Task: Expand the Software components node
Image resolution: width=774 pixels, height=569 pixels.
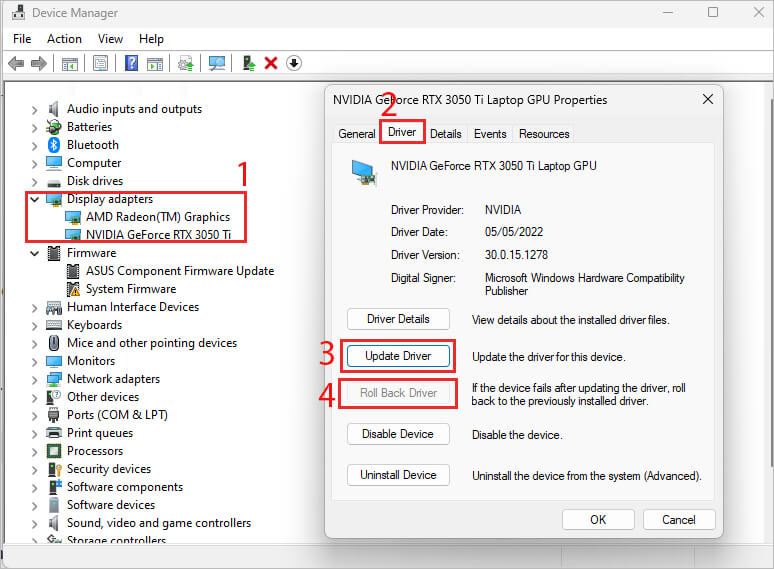Action: (34, 488)
